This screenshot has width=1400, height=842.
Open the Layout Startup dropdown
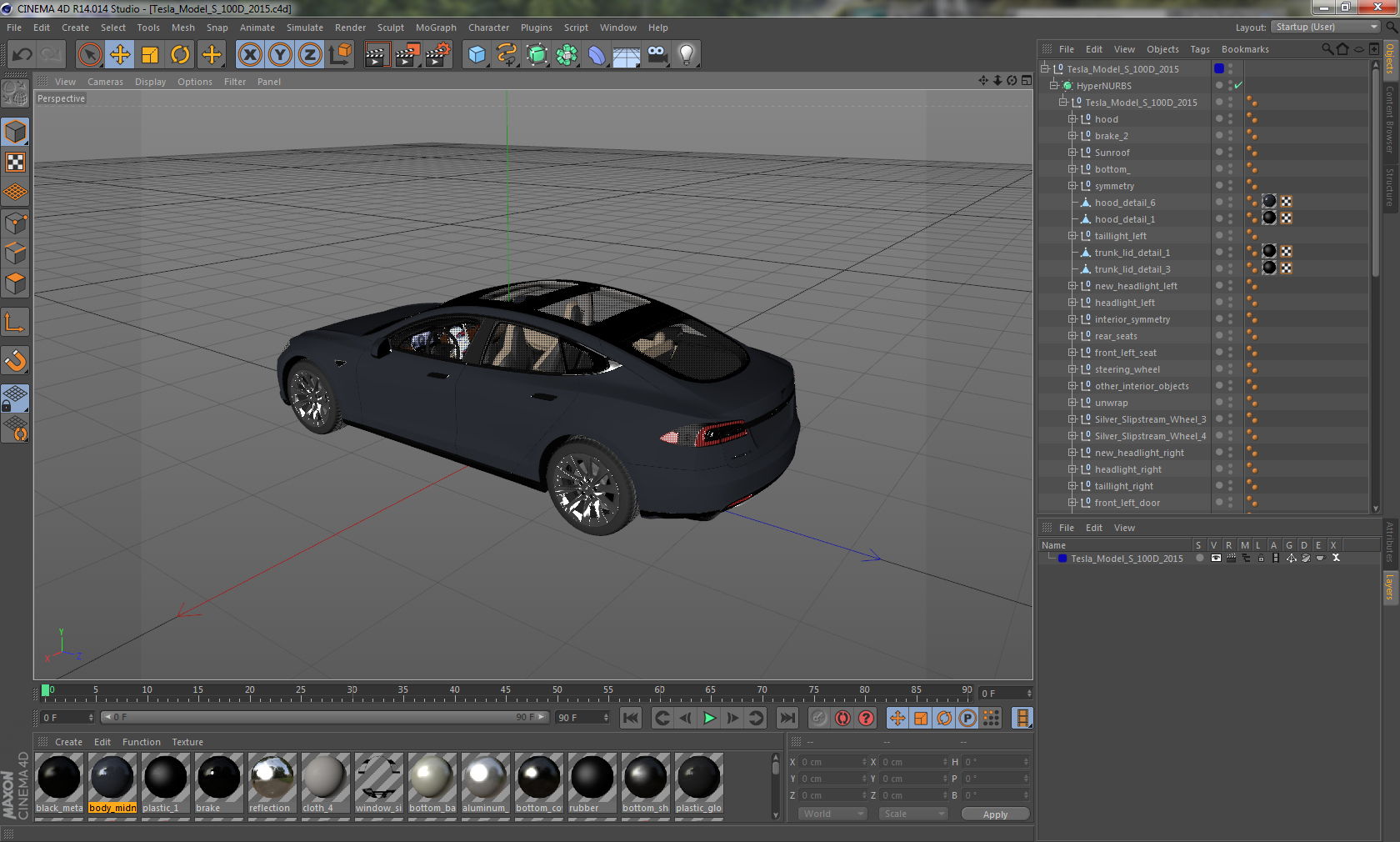(1326, 27)
